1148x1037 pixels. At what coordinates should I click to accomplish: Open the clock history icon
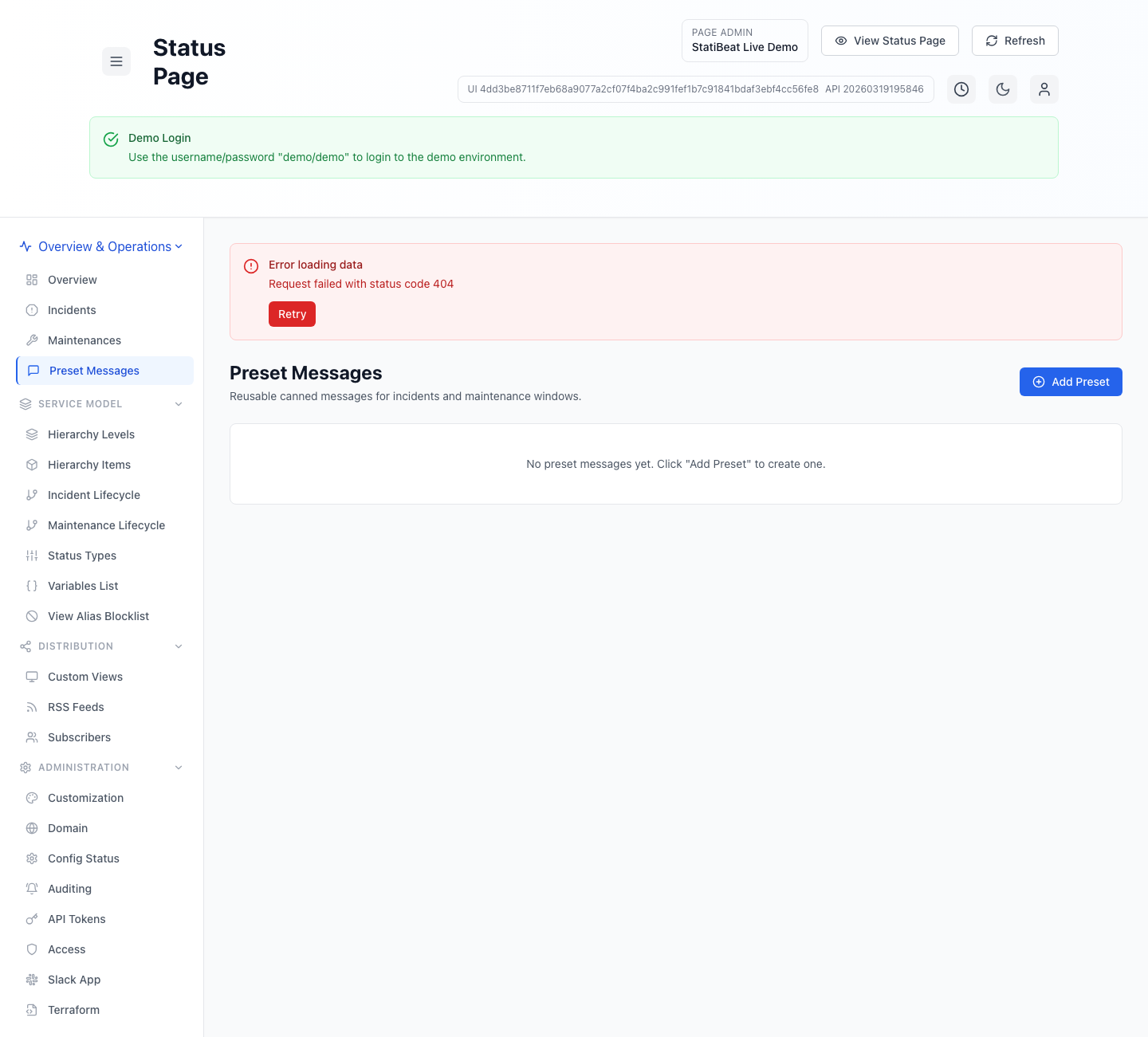961,89
